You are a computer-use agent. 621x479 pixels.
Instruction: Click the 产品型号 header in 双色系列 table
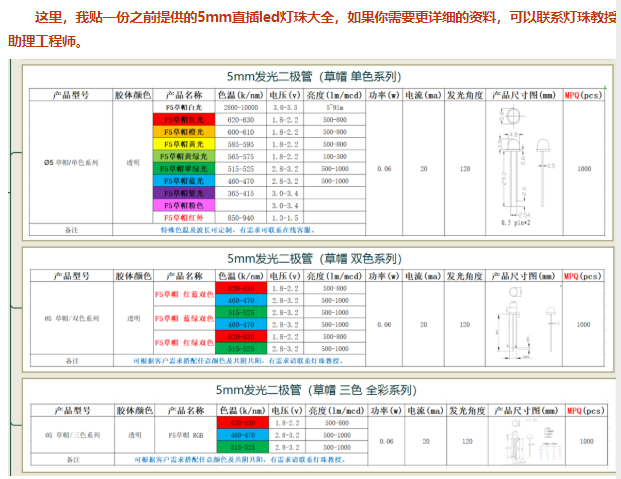pyautogui.click(x=72, y=276)
